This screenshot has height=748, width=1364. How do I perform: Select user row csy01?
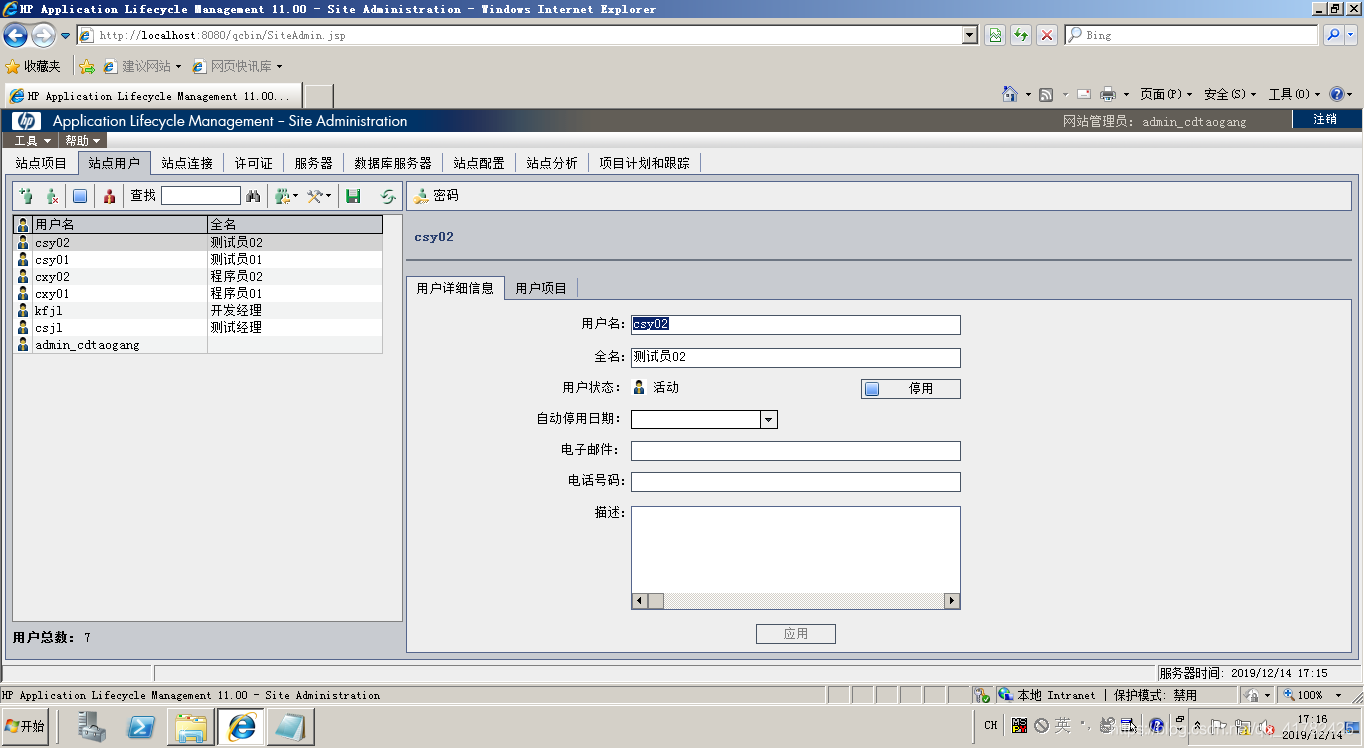point(198,260)
